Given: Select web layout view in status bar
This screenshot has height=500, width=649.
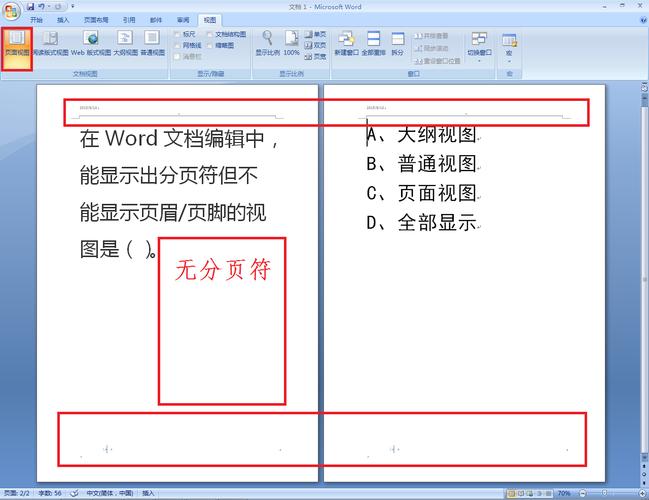Looking at the screenshot, I should [x=530, y=493].
